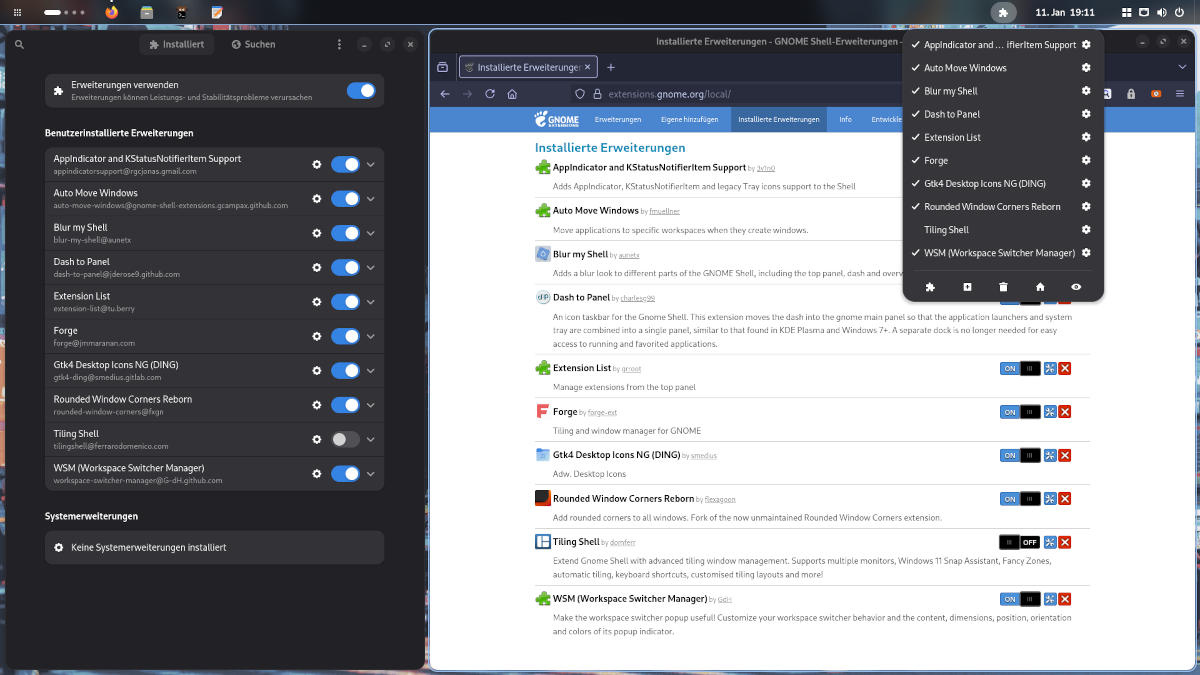The height and width of the screenshot is (675, 1200).
Task: Open Firefox hamburger menu
Action: [x=1180, y=94]
